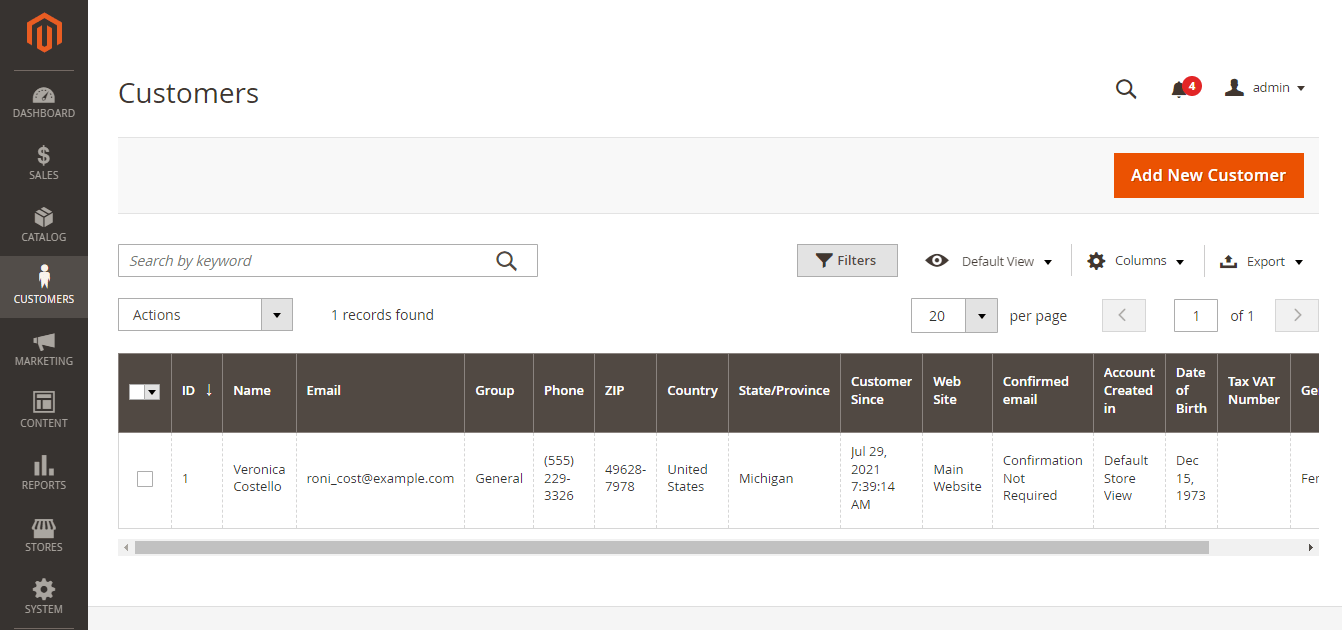Sort by Name column header
1342x630 pixels.
[x=259, y=391]
